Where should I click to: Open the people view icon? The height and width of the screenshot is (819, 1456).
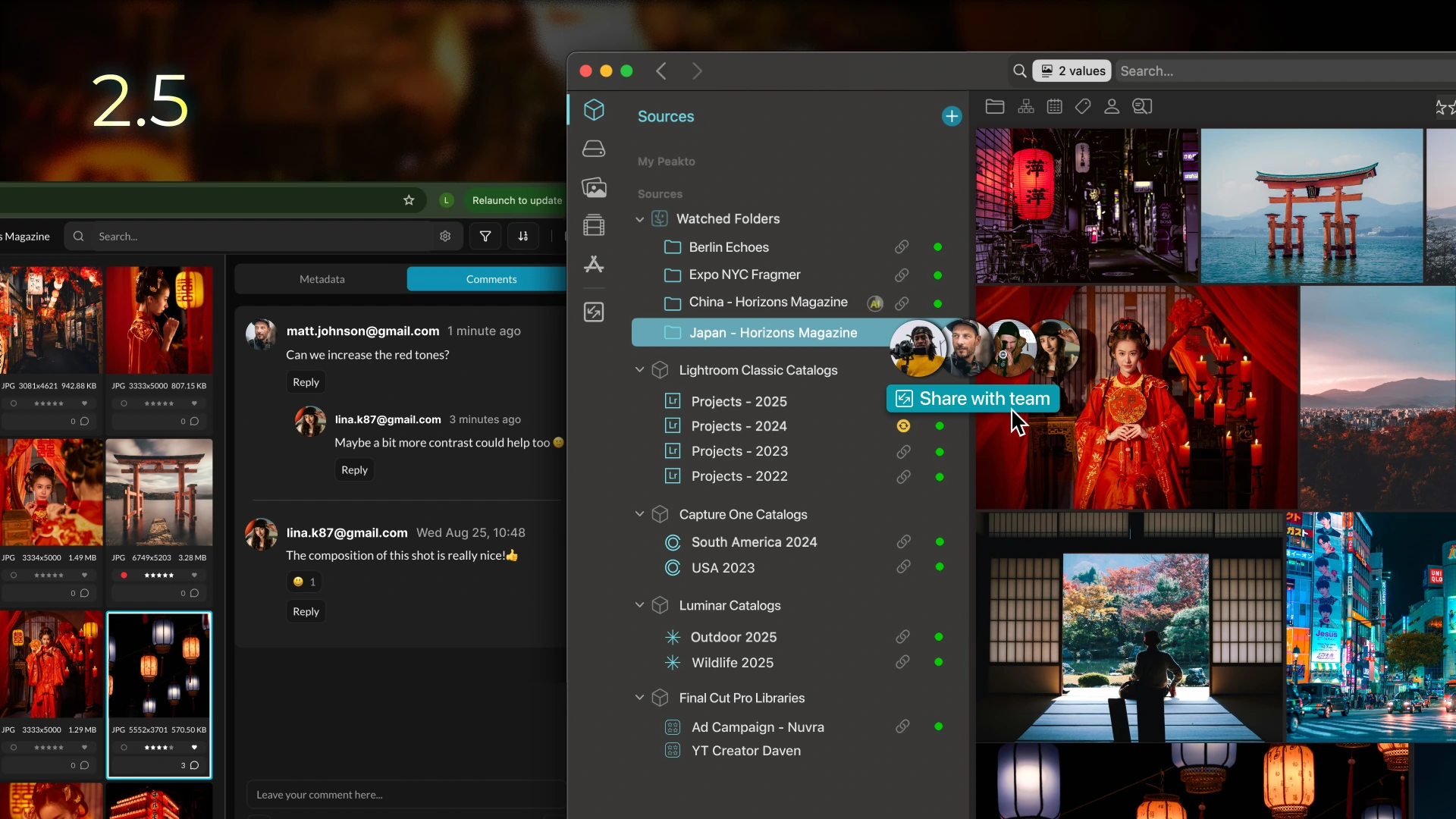[1112, 107]
